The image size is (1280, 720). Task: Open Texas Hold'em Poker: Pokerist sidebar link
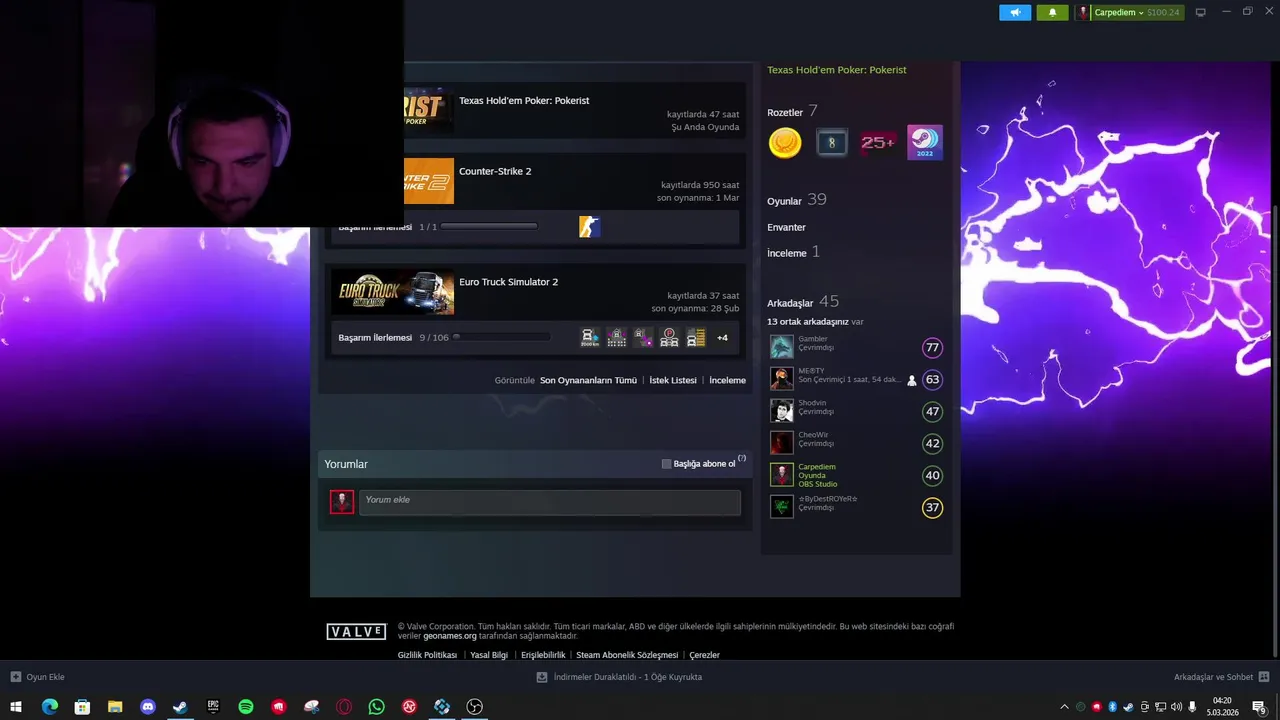[x=837, y=70]
